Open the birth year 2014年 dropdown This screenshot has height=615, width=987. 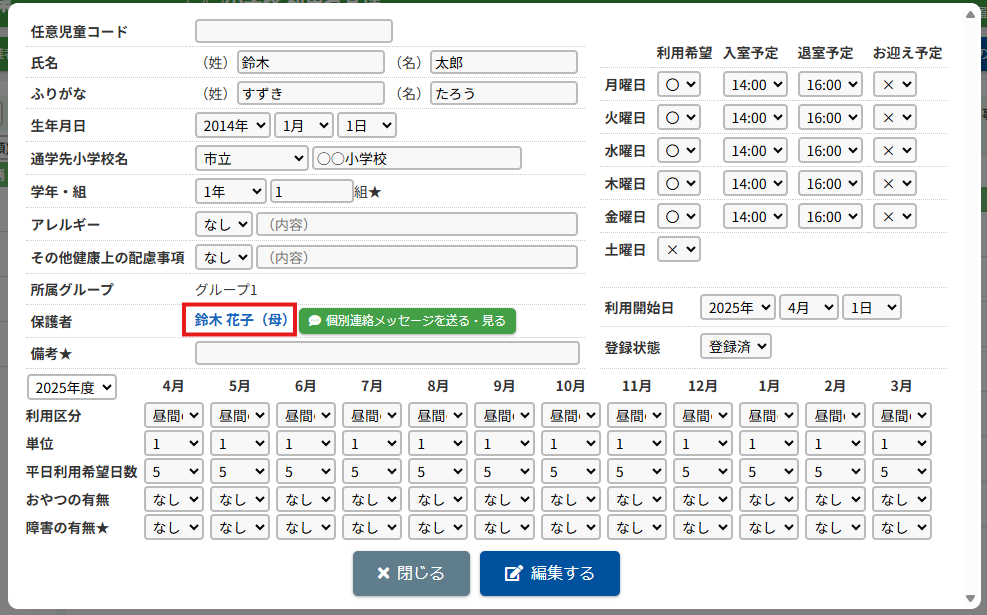(233, 126)
